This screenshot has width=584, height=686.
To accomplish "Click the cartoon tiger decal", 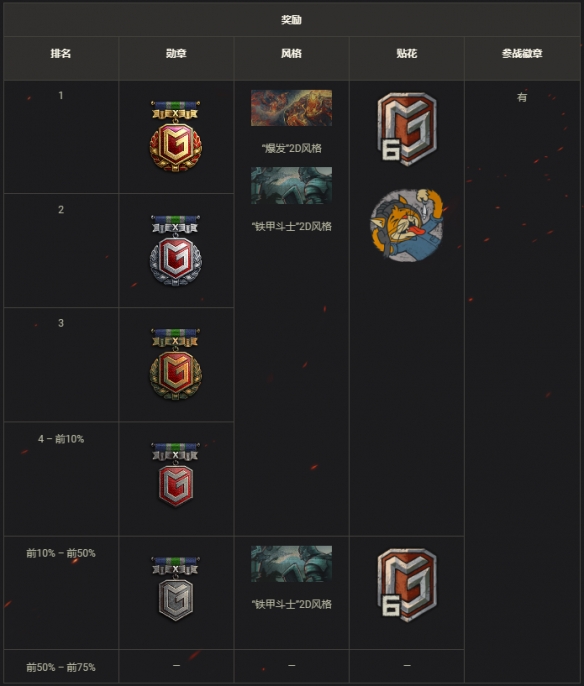I will tap(406, 225).
